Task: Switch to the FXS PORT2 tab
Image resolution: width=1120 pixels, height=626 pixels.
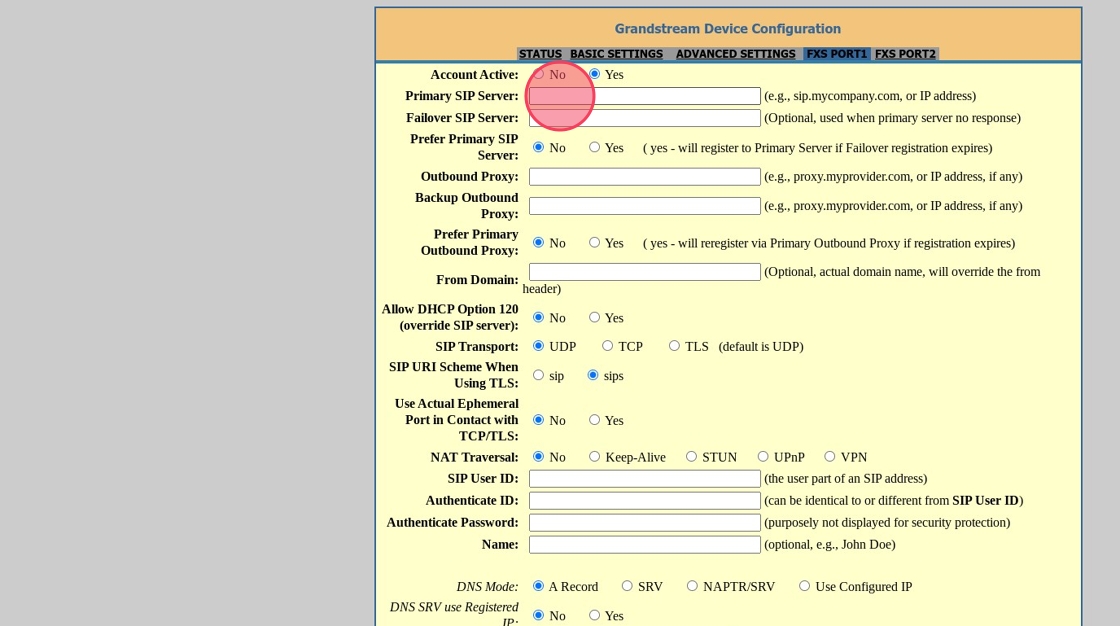Action: coord(905,54)
